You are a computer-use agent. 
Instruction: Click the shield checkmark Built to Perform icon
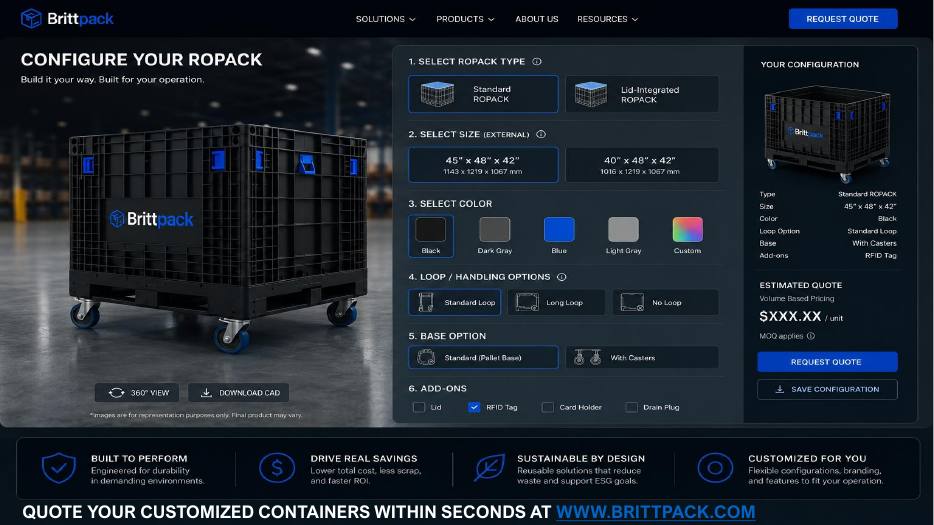coord(58,468)
